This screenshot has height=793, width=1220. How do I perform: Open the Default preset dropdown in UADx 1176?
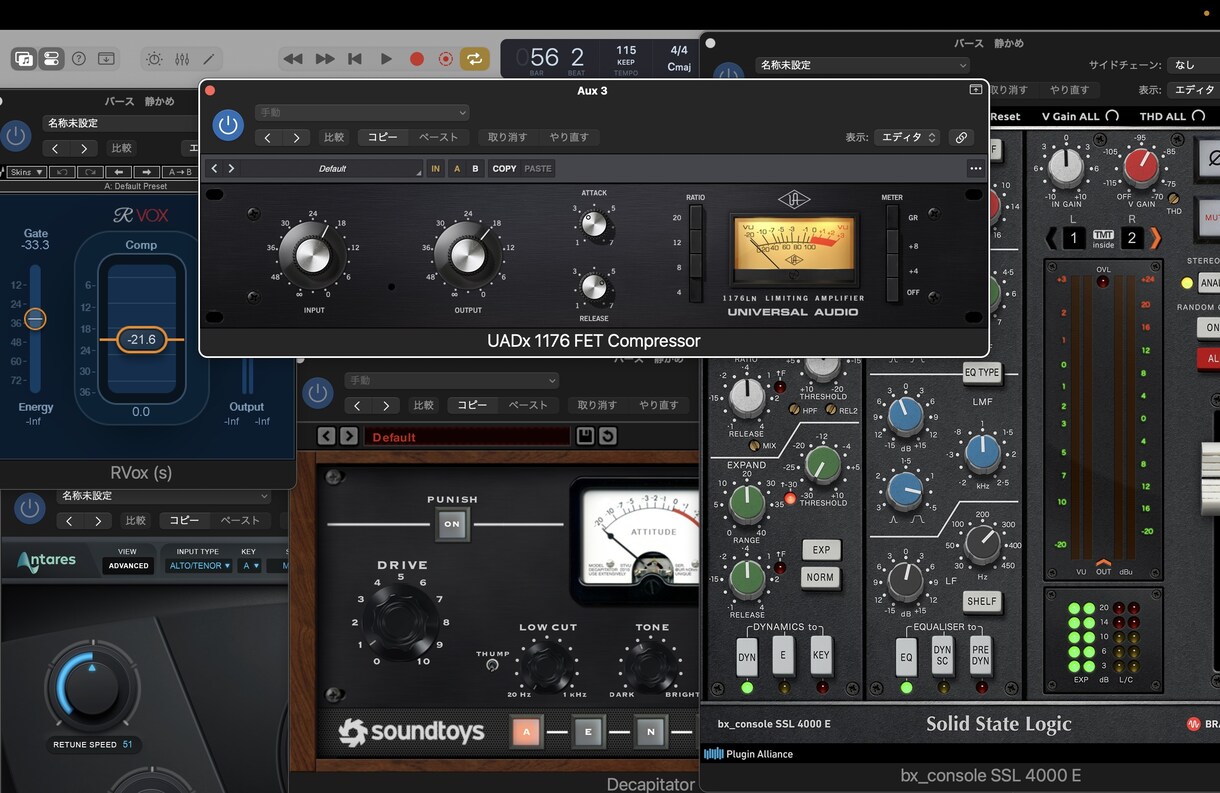(x=333, y=169)
